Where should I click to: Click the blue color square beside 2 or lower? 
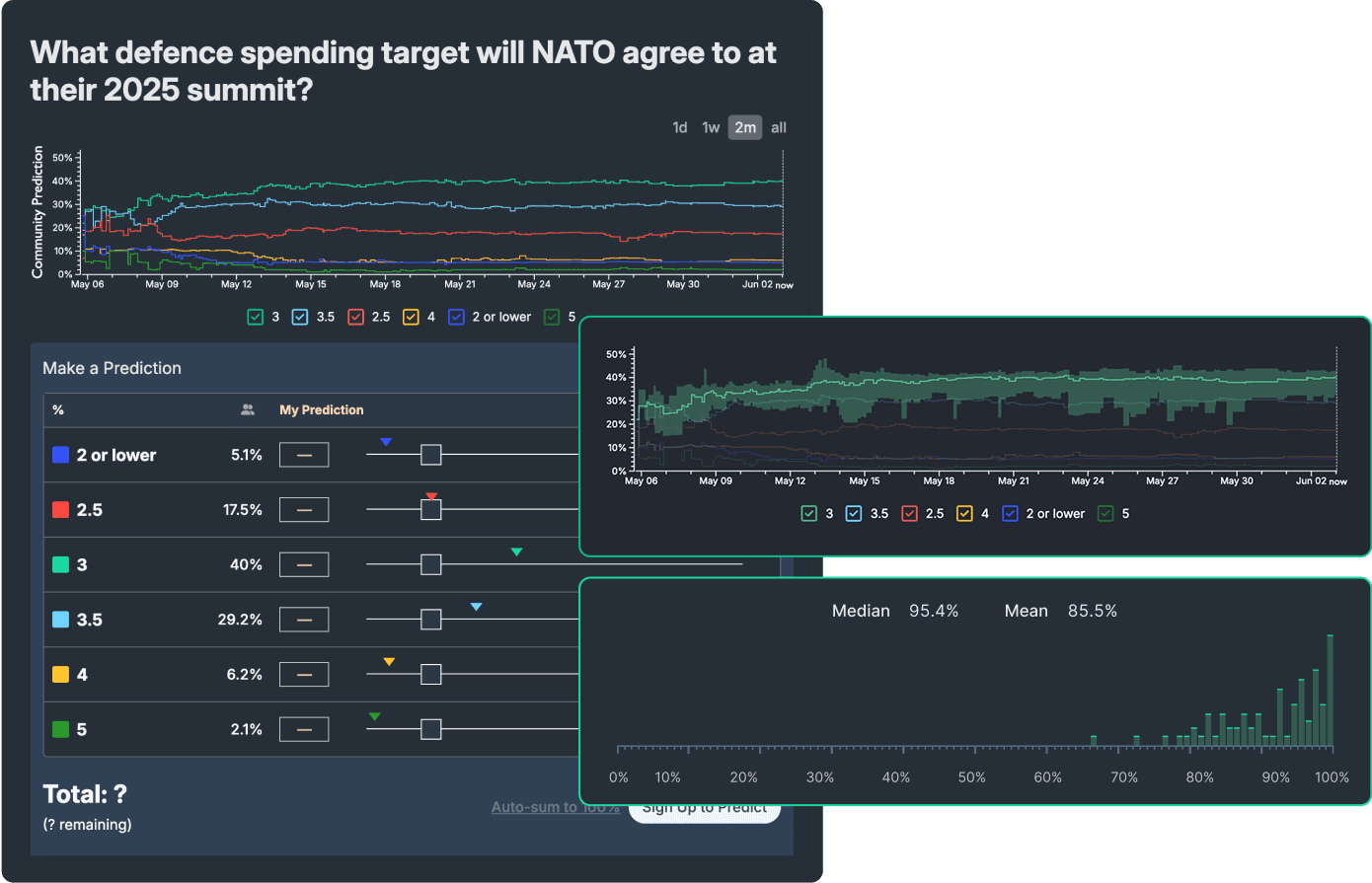coord(60,455)
